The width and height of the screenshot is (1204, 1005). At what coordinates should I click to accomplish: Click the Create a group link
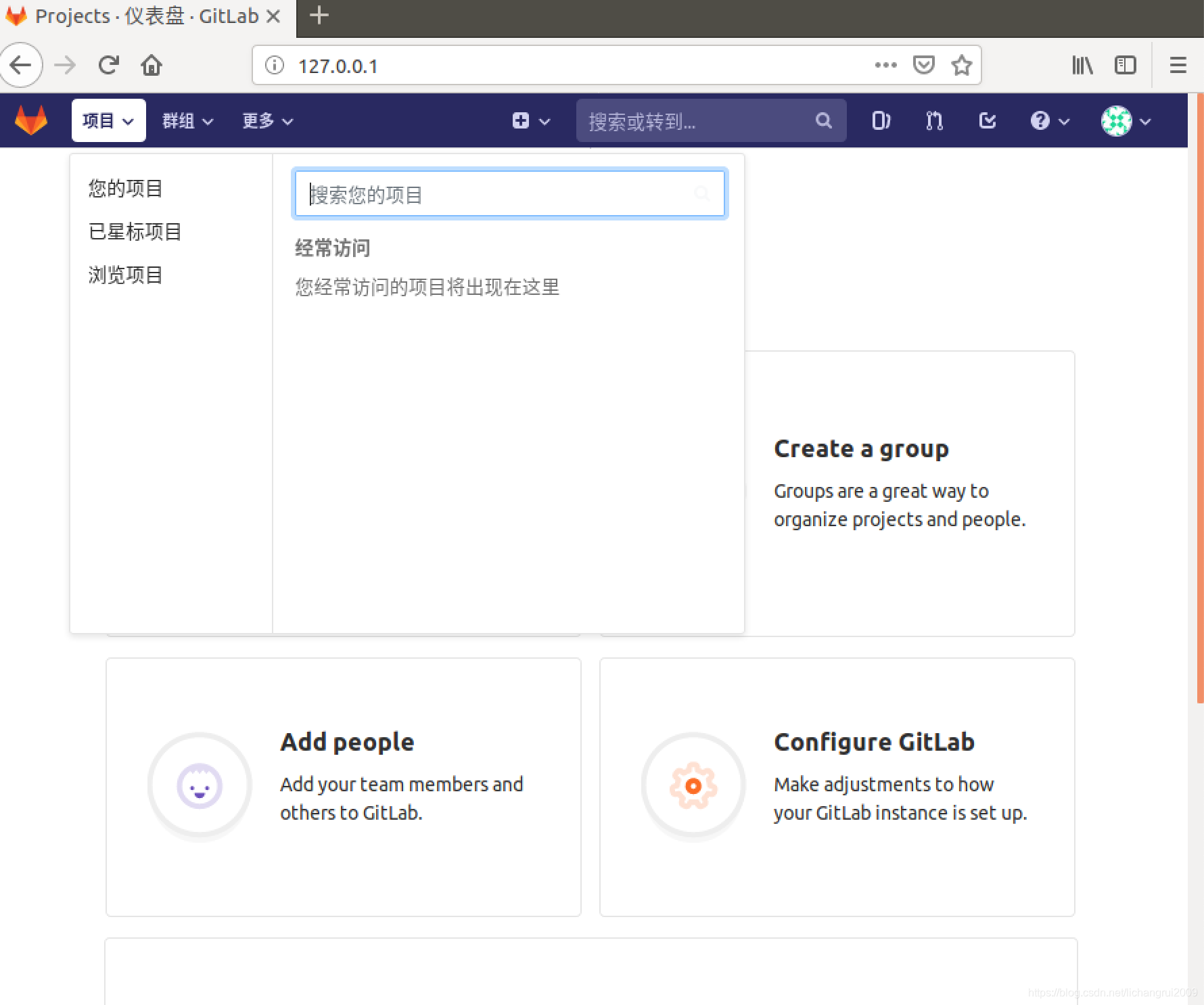(861, 448)
